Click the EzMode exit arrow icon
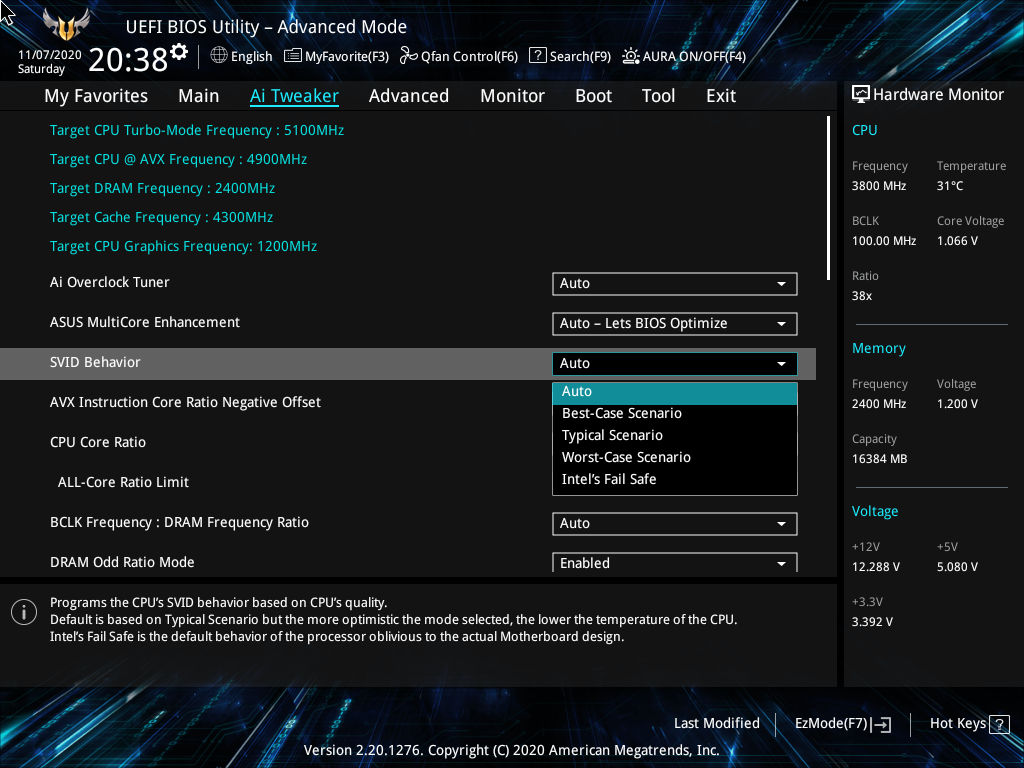The width and height of the screenshot is (1024, 768). (x=881, y=724)
